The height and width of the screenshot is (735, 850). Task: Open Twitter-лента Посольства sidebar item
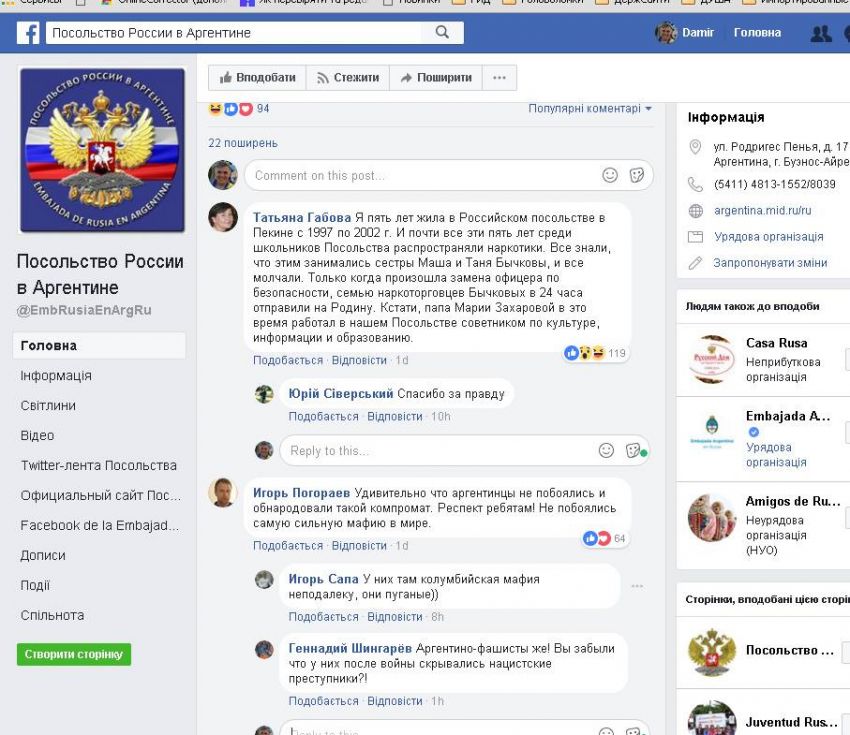click(99, 466)
